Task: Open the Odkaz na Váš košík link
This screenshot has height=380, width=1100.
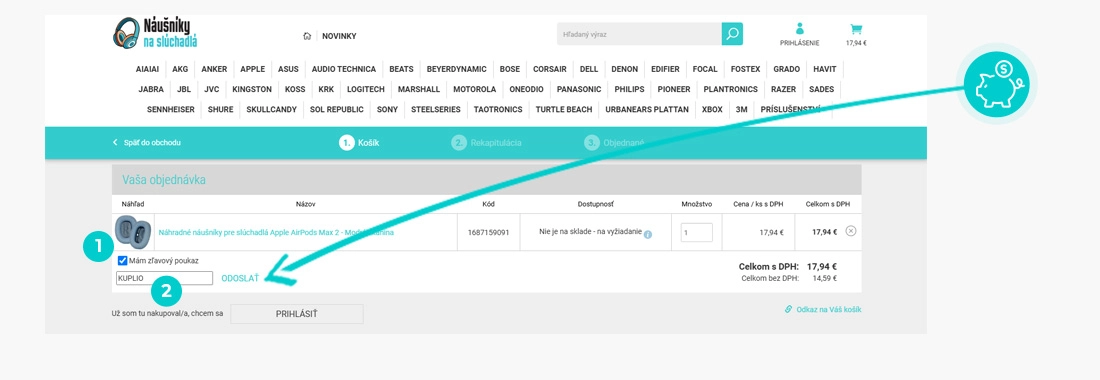Action: pyautogui.click(x=829, y=309)
